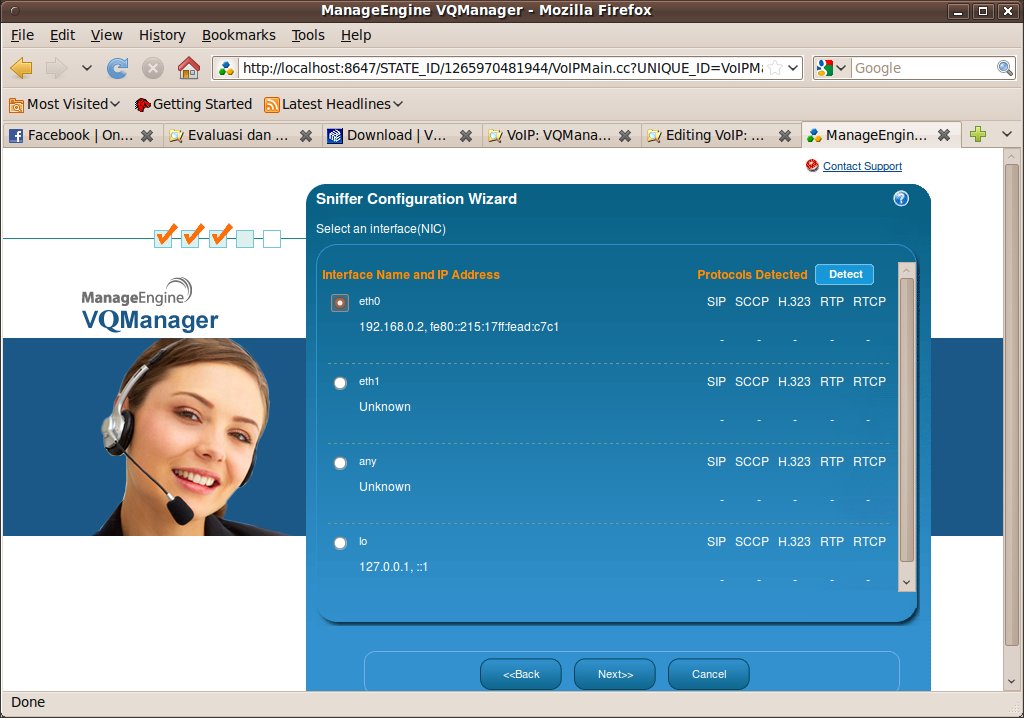This screenshot has width=1024, height=718.
Task: Reload the current page
Action: coord(118,67)
